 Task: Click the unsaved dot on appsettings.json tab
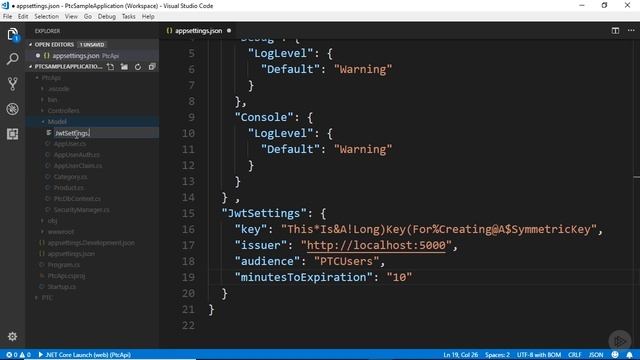[229, 31]
